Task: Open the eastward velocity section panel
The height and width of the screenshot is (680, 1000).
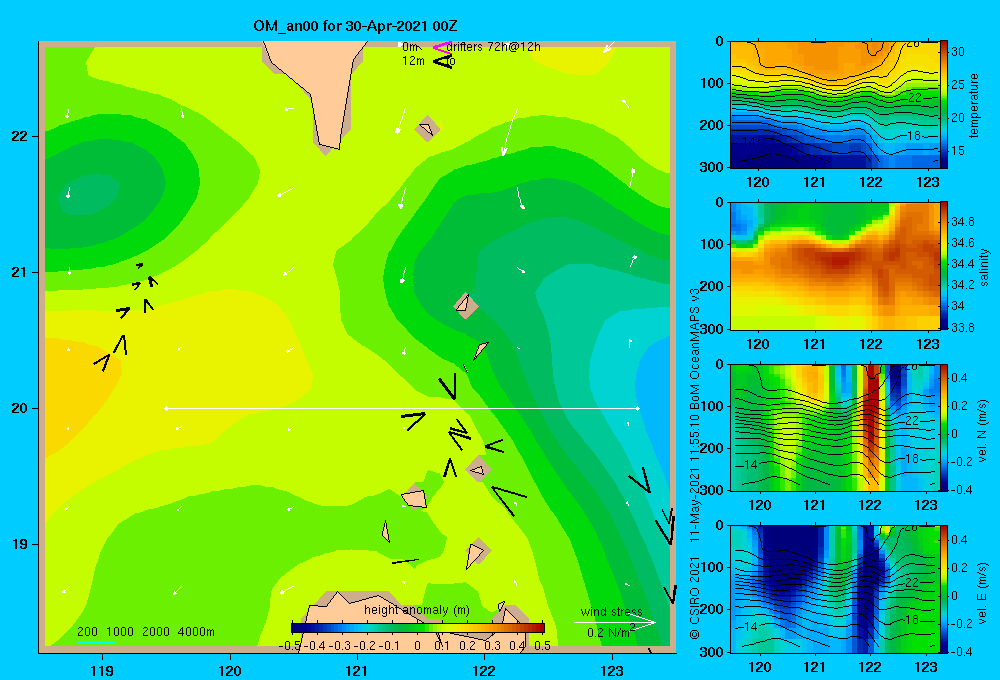Action: [x=834, y=589]
